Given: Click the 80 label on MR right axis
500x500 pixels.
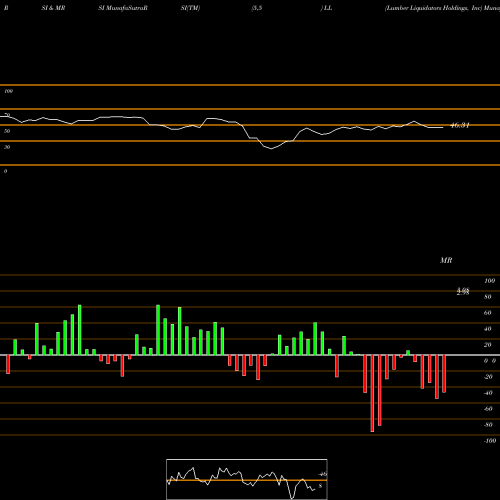Looking at the screenshot, I should pos(488,297).
